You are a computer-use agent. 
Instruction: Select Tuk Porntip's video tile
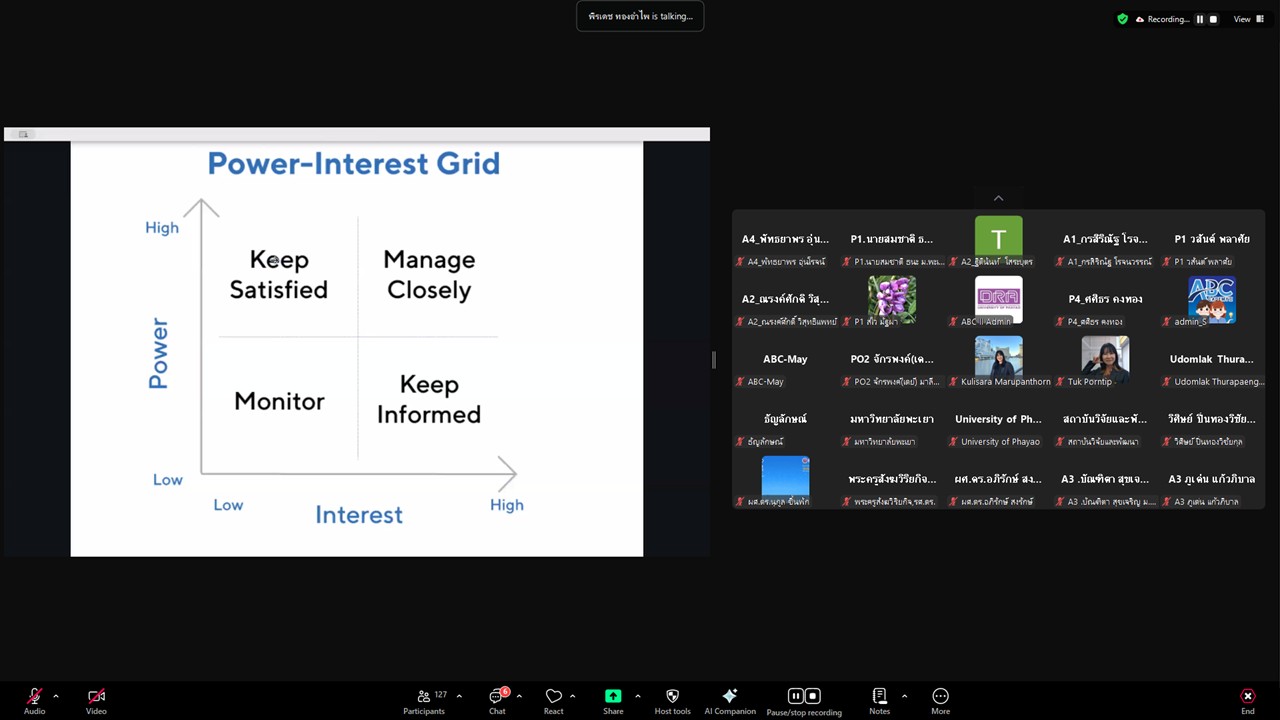[x=1105, y=361]
